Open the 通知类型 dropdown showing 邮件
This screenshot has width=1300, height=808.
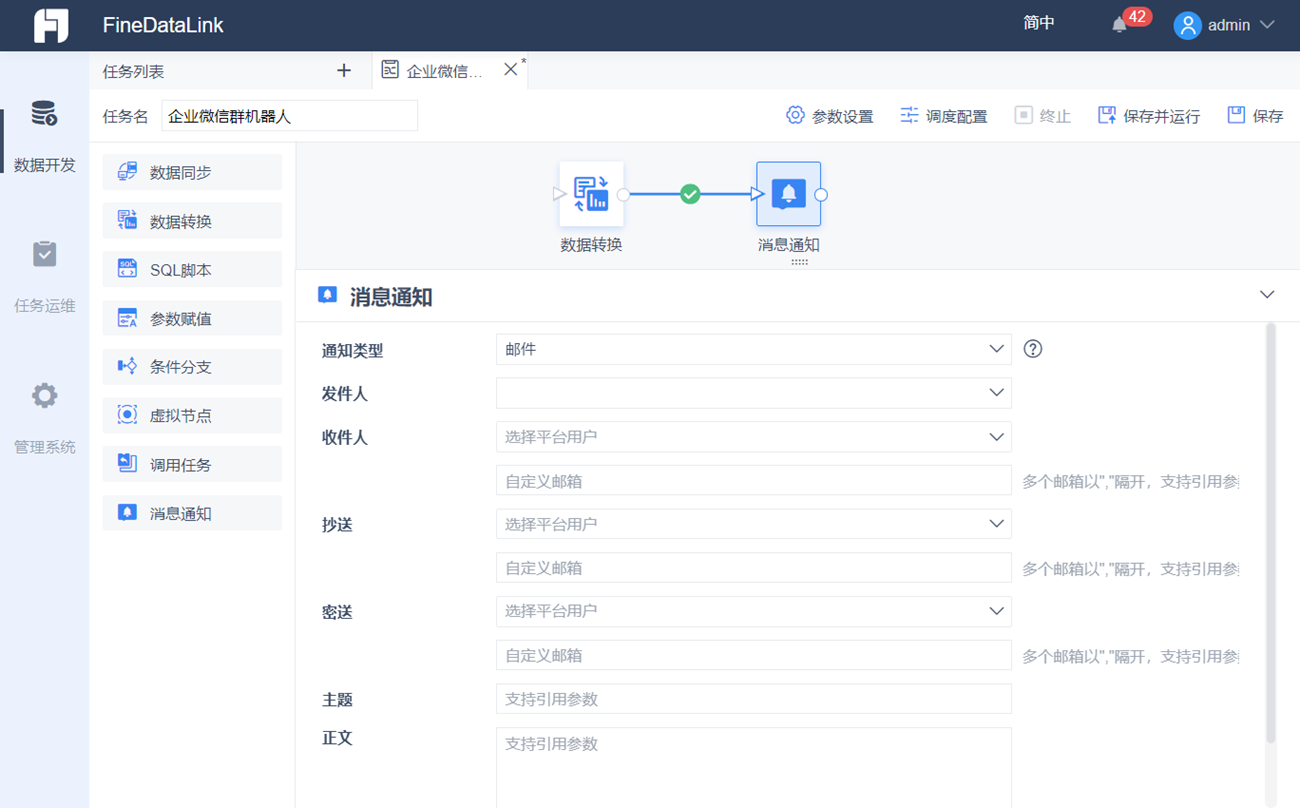(753, 349)
